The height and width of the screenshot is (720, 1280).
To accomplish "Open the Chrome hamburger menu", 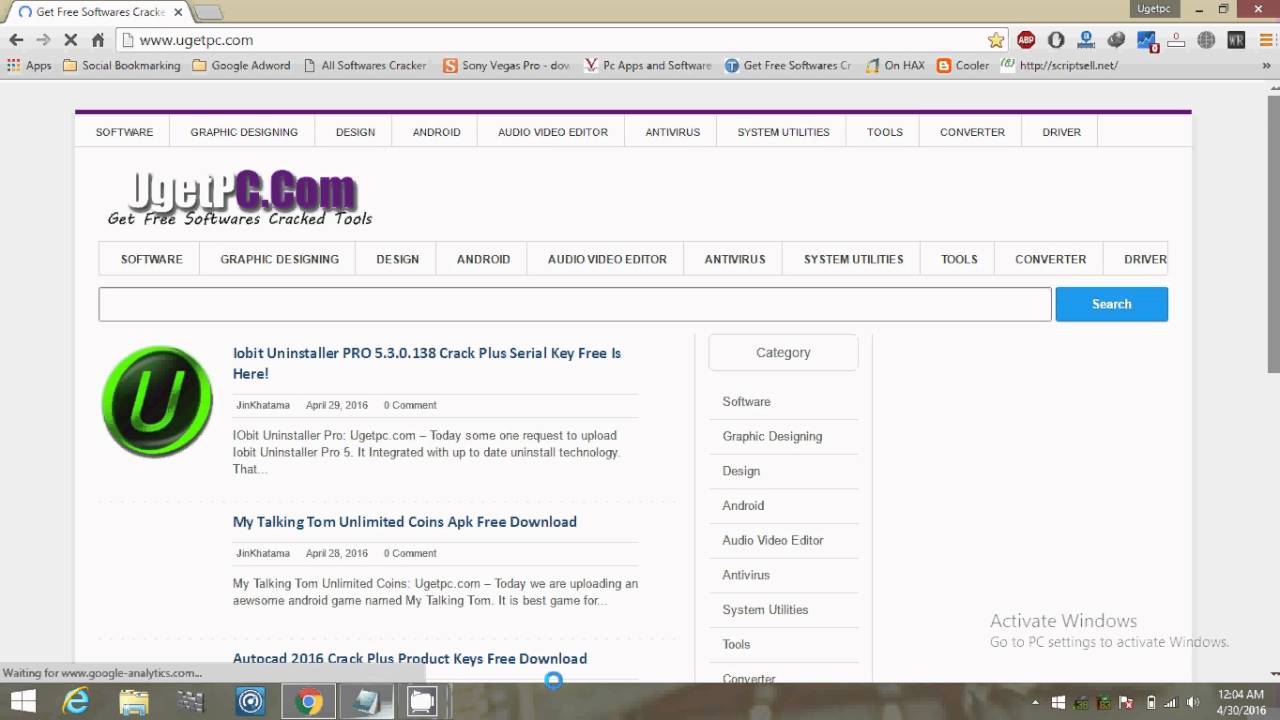I will coord(1264,40).
